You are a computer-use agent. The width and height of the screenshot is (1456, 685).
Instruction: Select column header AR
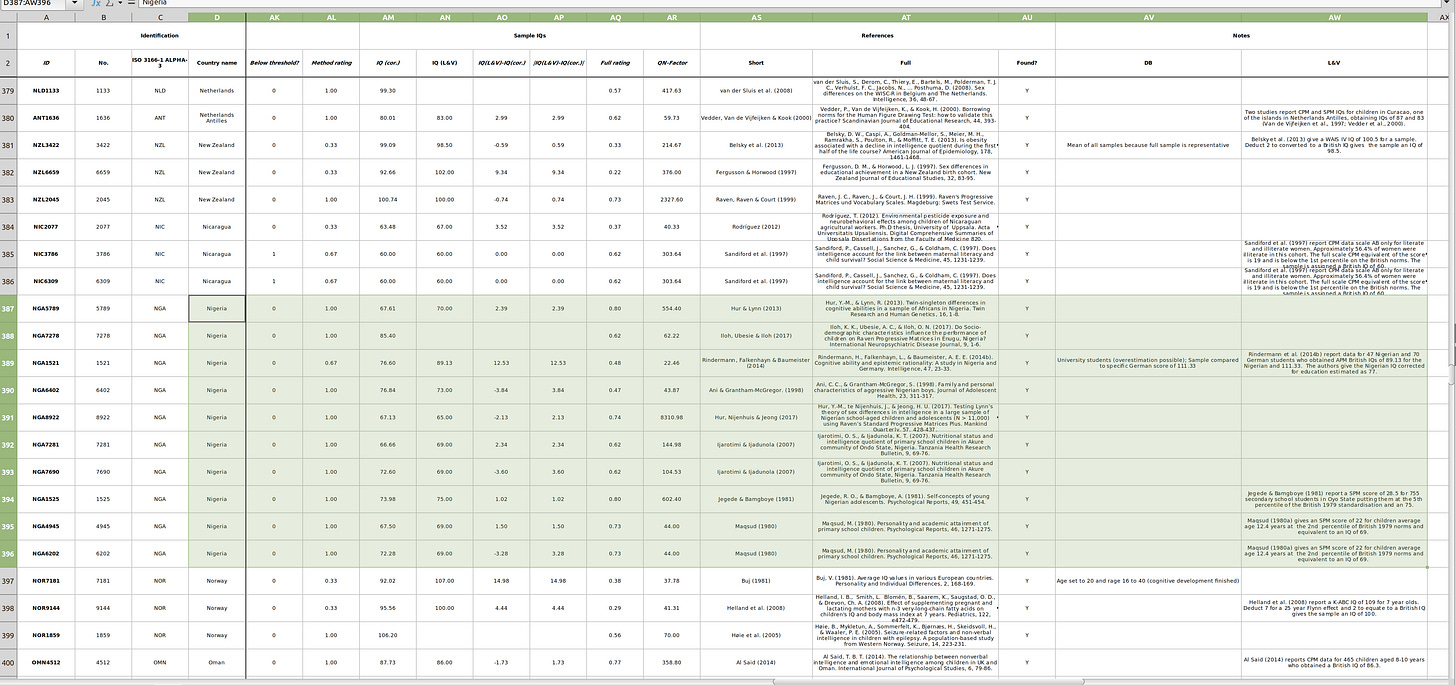click(671, 18)
